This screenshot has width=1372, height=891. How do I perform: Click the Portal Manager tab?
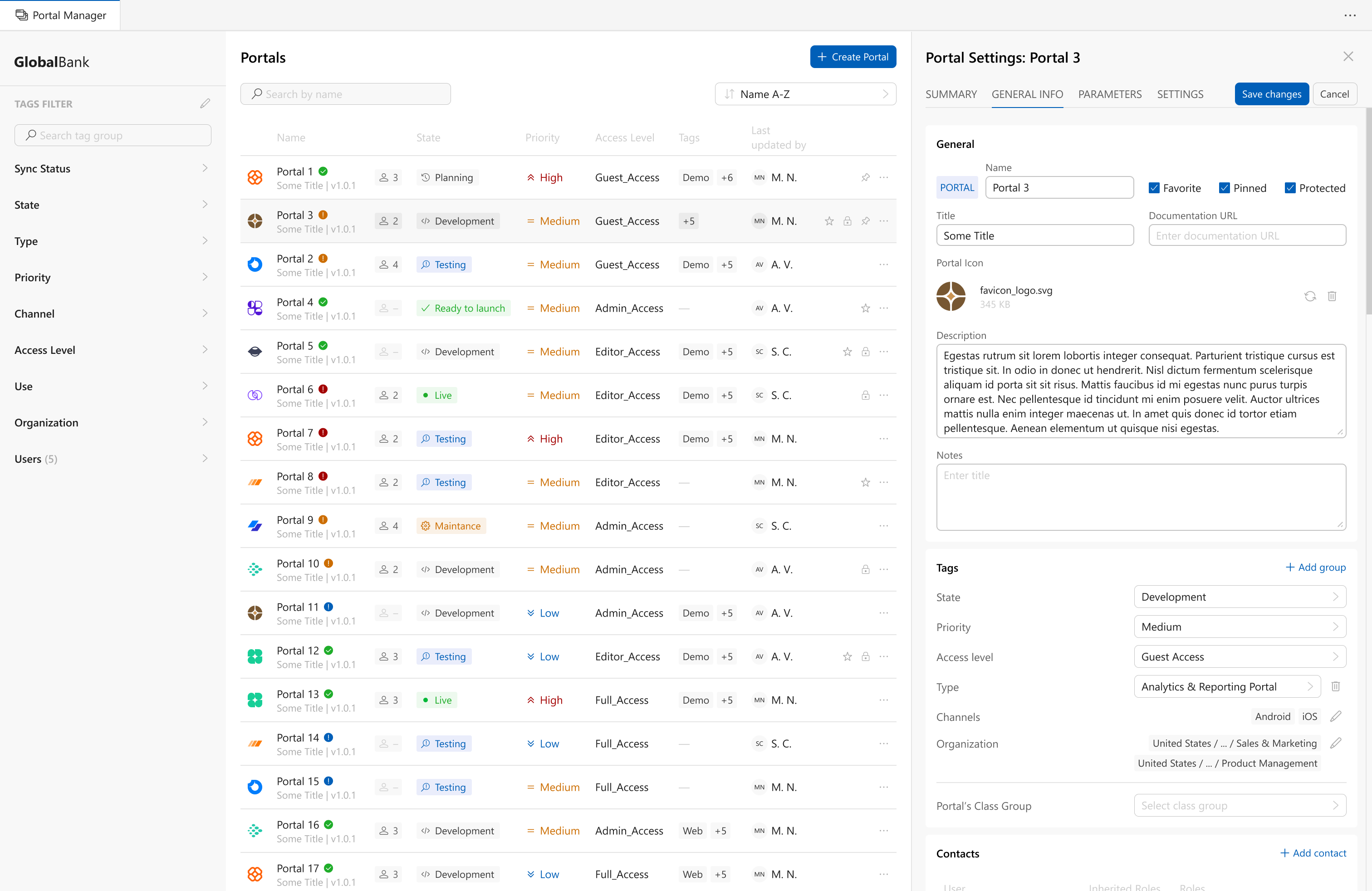click(x=60, y=15)
